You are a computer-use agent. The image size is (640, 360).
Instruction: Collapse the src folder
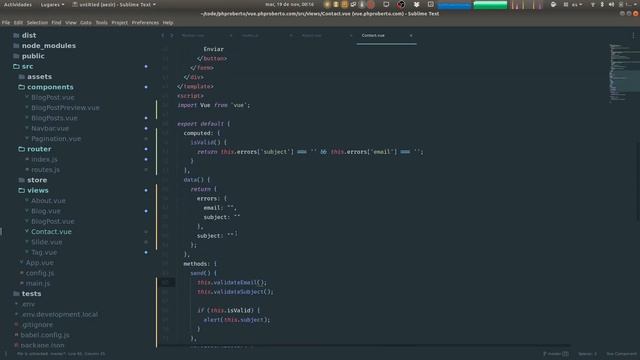coord(27,66)
